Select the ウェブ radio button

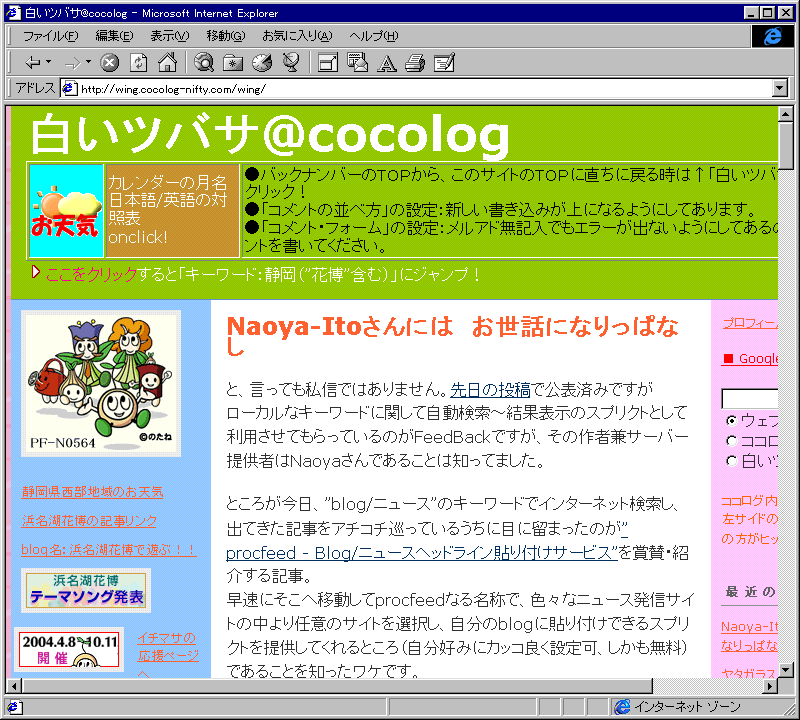pyautogui.click(x=732, y=420)
